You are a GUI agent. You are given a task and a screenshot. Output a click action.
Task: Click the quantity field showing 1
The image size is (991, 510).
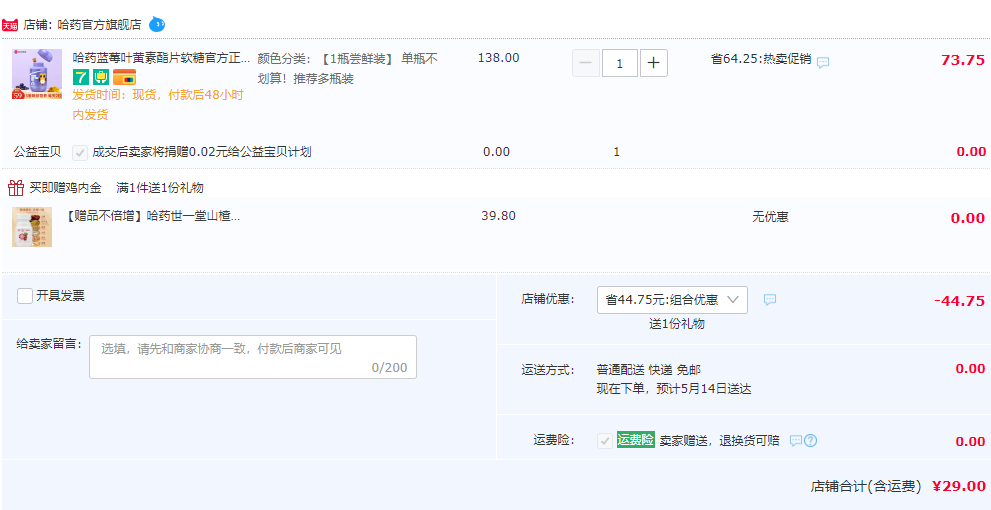tap(619, 63)
